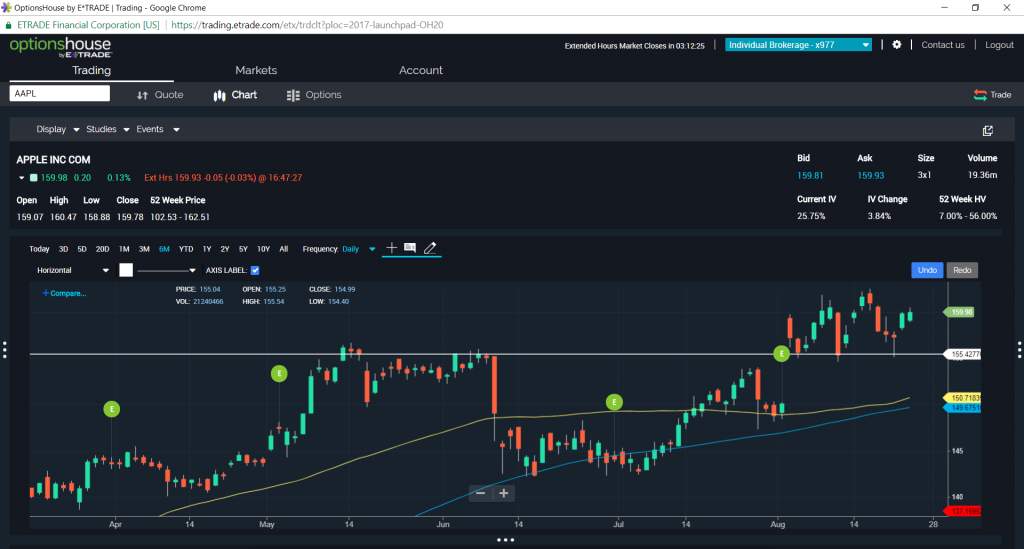Open the line style dropdown
This screenshot has width=1024, height=549.
tap(167, 270)
